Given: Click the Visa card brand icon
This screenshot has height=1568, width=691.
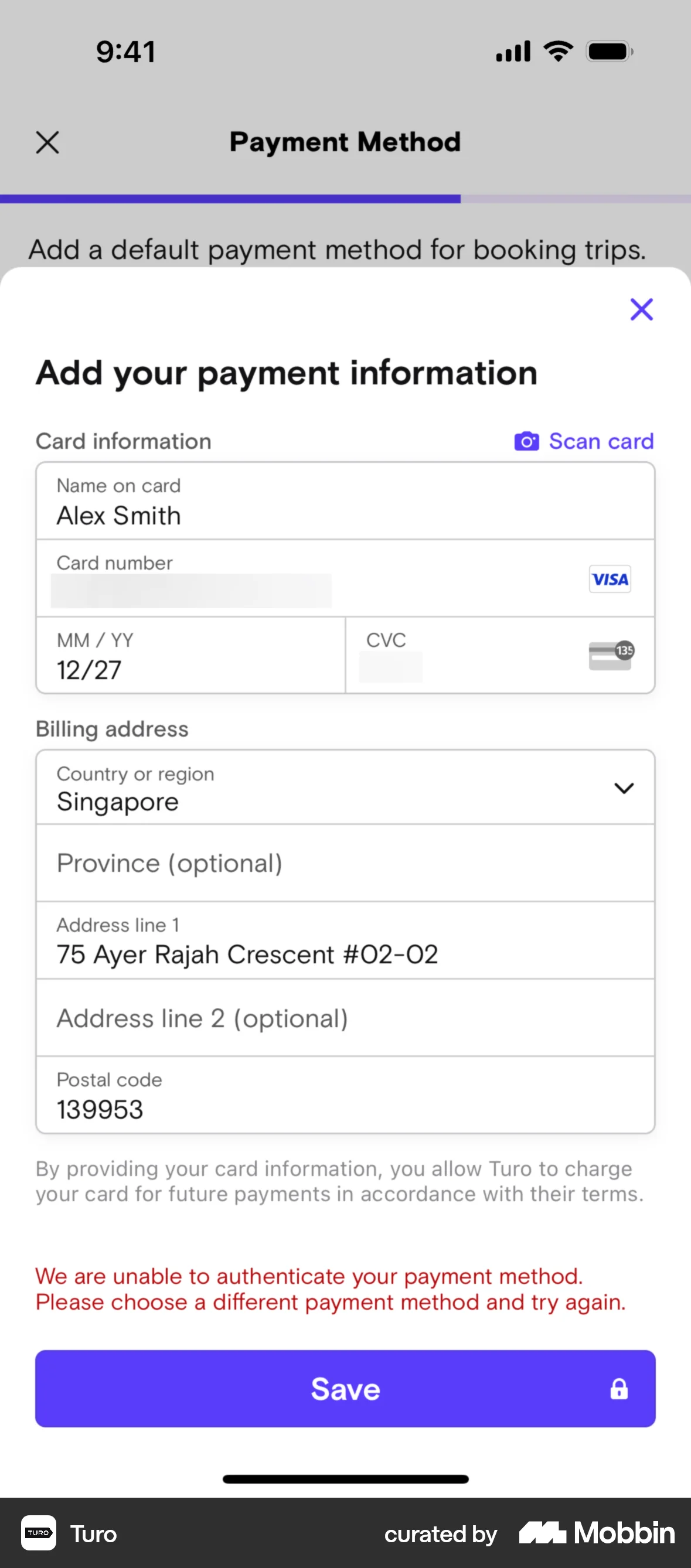Looking at the screenshot, I should [x=610, y=579].
